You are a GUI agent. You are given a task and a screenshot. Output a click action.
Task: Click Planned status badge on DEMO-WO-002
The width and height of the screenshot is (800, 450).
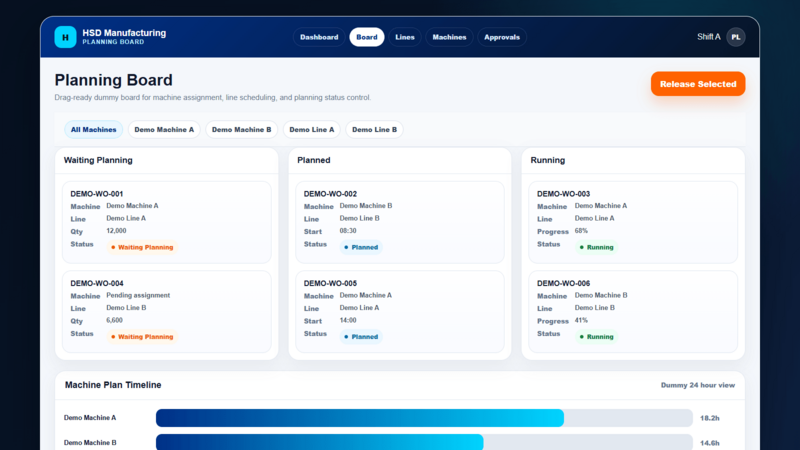361,247
